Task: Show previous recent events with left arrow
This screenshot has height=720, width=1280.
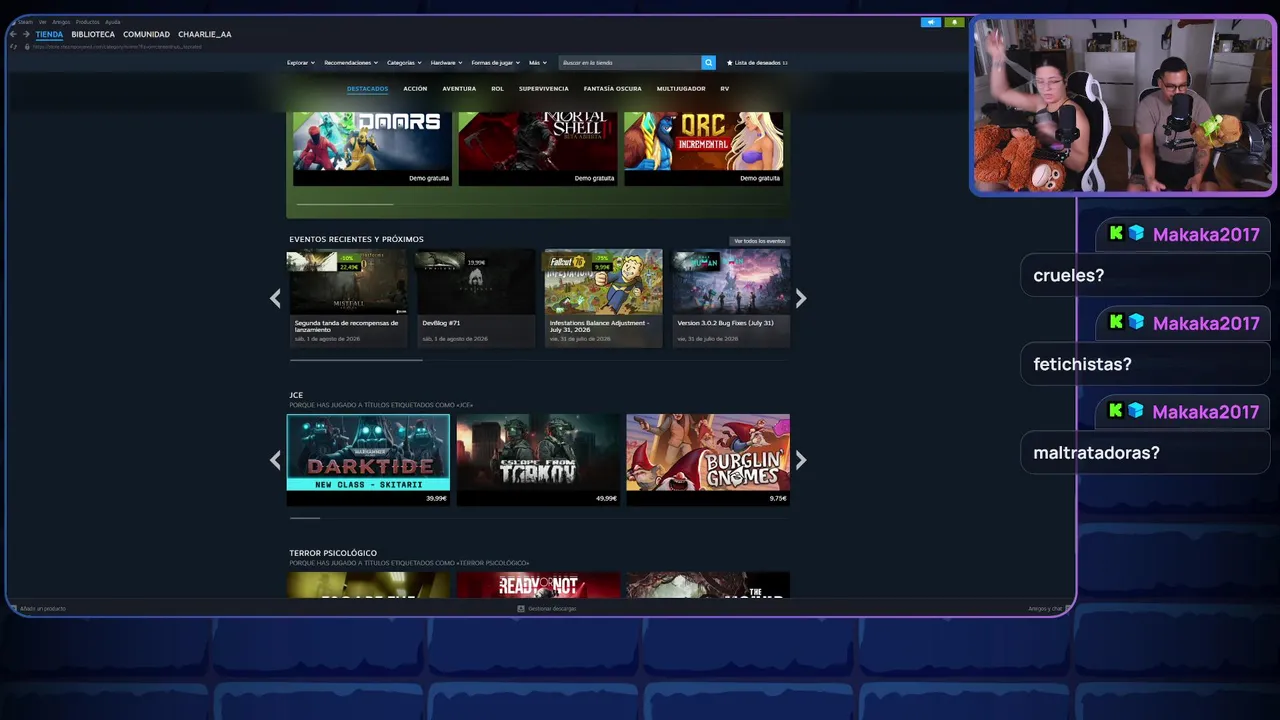Action: [x=275, y=298]
